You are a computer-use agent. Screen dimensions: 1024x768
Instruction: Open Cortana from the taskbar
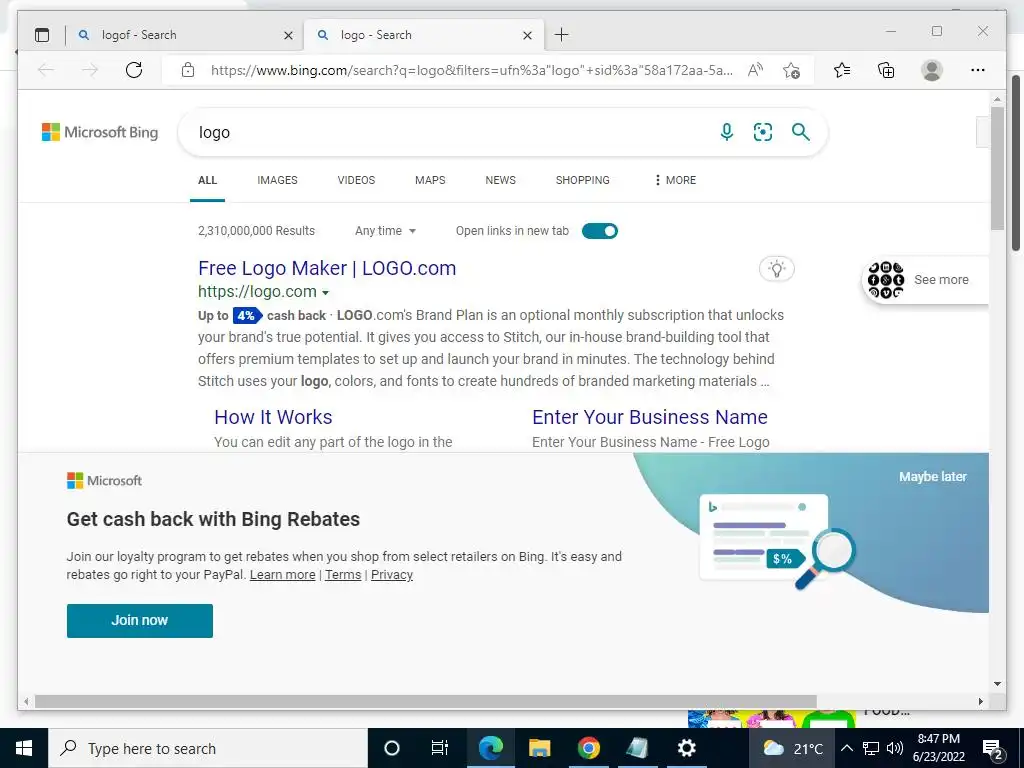pos(391,748)
